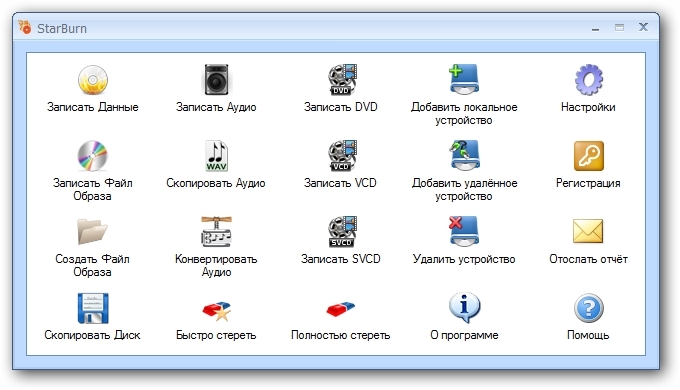Start Скопировать Аудио WAV note icon
The image size is (680, 390).
216,156
